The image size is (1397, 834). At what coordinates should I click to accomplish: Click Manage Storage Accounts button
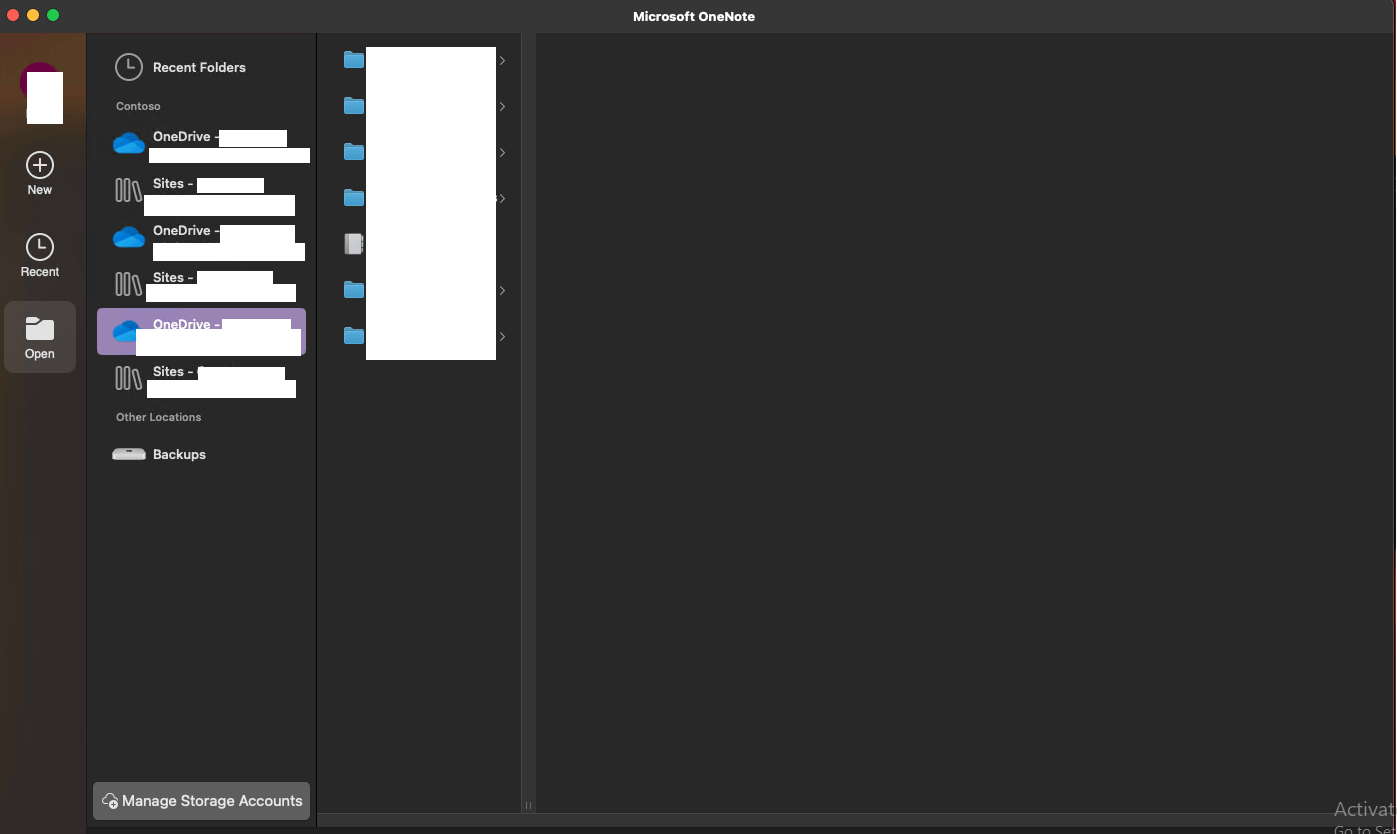tap(202, 801)
